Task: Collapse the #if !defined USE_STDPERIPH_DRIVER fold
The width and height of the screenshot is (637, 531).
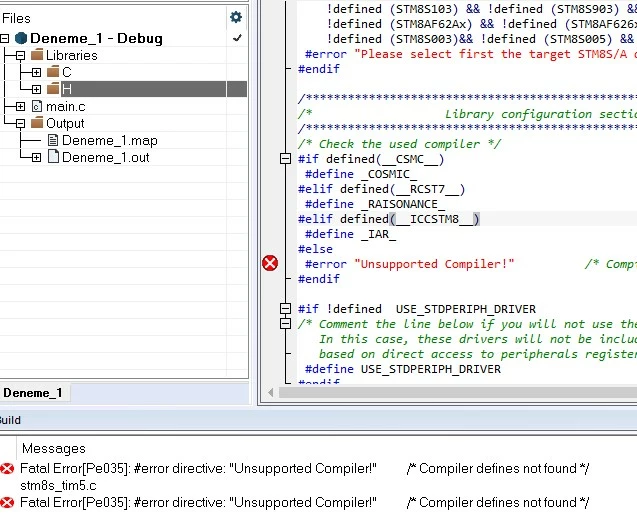Action: 286,309
